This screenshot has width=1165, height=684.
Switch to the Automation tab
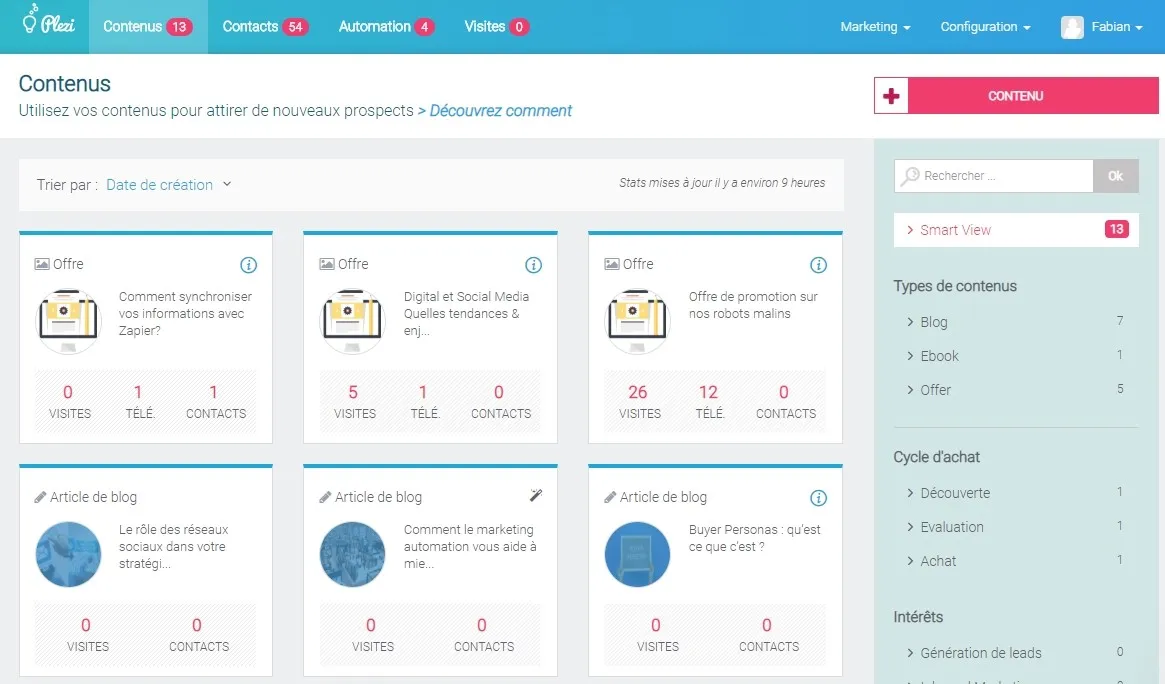tap(385, 27)
